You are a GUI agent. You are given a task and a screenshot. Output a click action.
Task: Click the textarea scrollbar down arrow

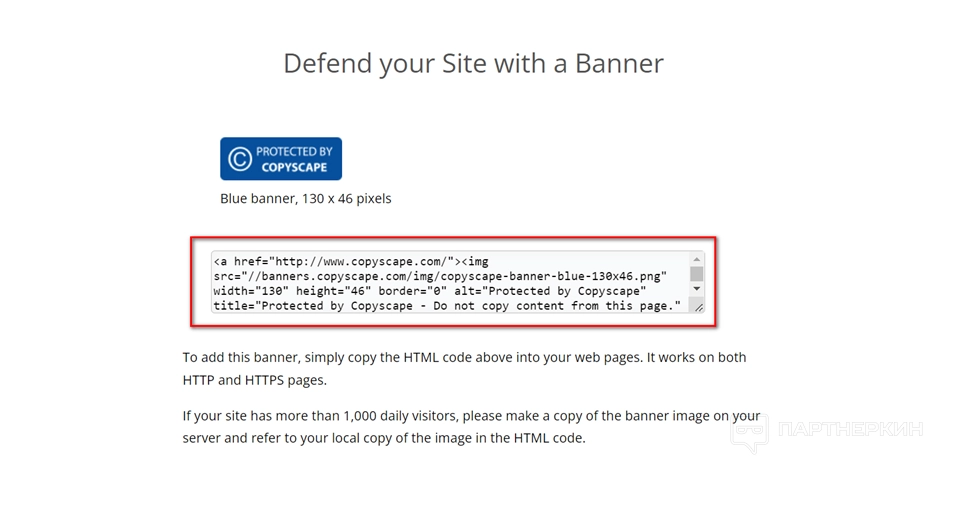tap(697, 289)
